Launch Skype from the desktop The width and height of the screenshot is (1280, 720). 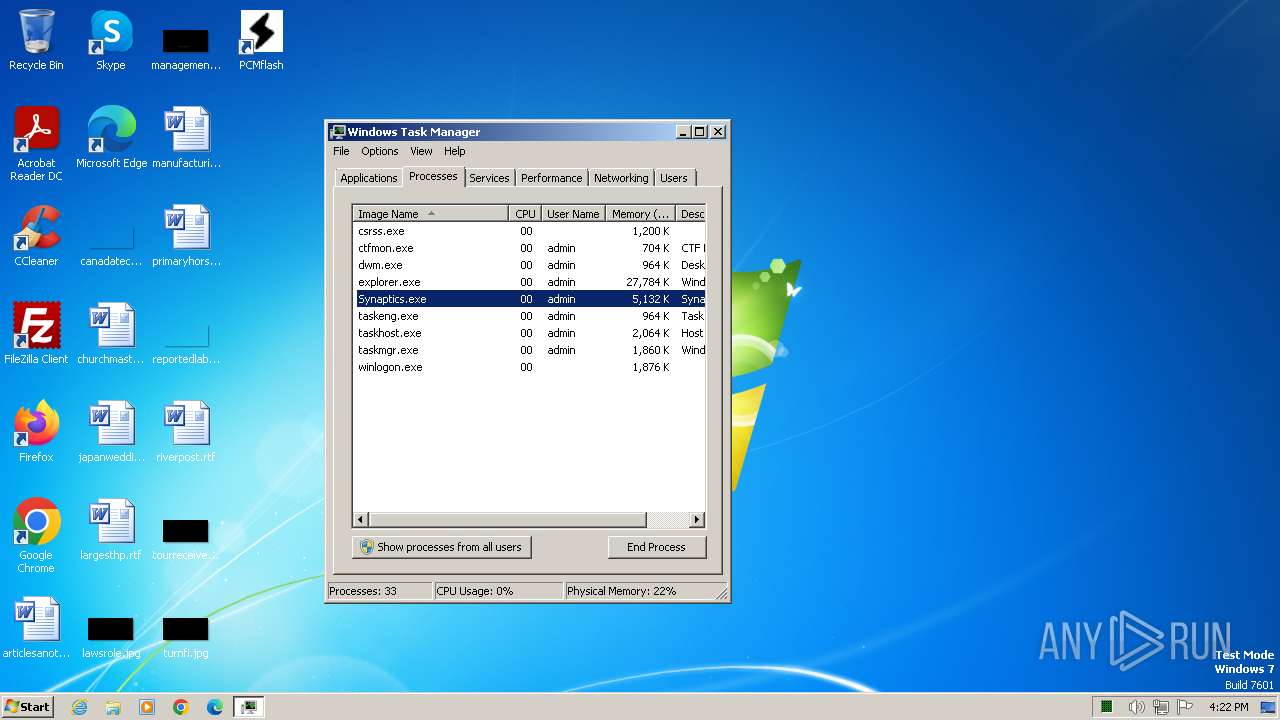click(x=110, y=41)
